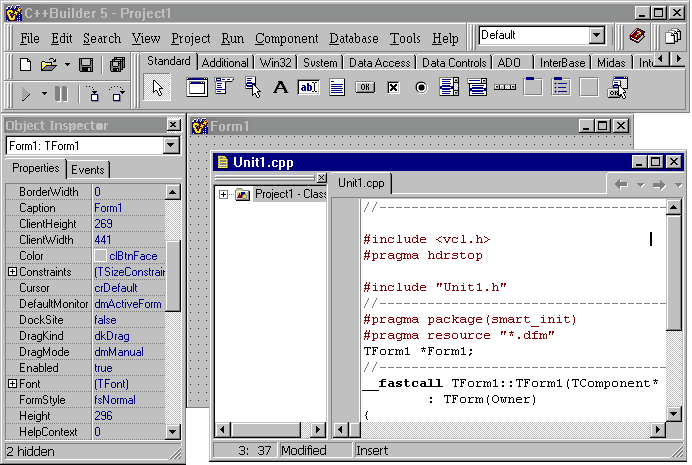Select the arrow pointer tool in the palette
Viewport: 692px width, 465px height.
click(158, 88)
